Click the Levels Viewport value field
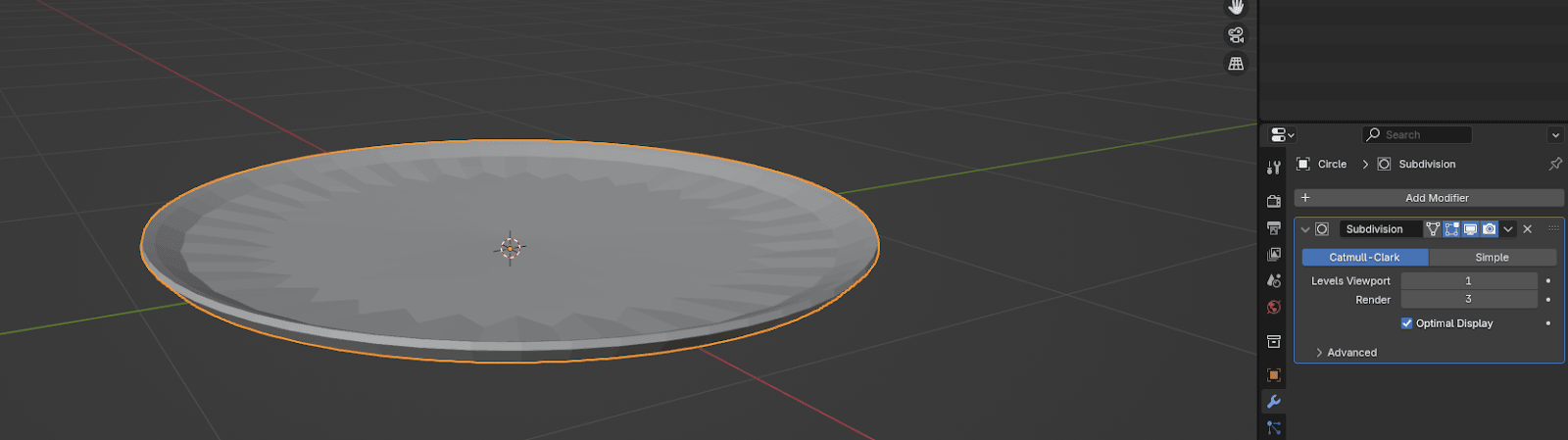This screenshot has width=1568, height=440. coord(1468,281)
